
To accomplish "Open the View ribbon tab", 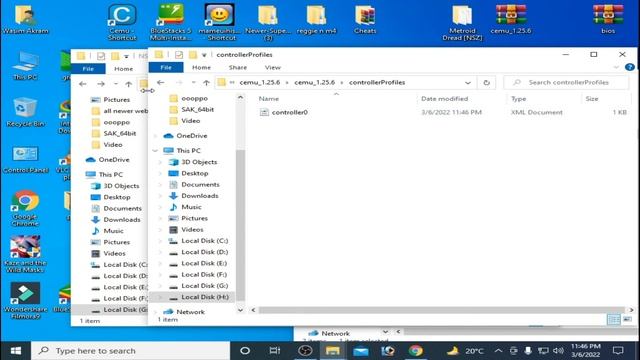I will (273, 67).
